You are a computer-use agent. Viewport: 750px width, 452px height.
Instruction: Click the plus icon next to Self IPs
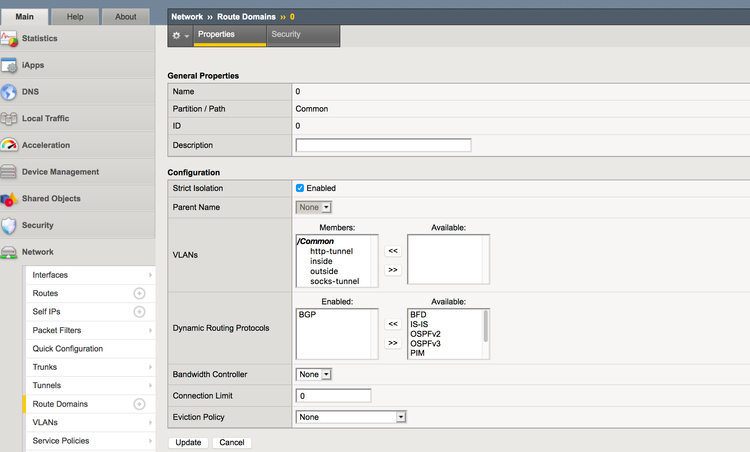click(x=139, y=312)
